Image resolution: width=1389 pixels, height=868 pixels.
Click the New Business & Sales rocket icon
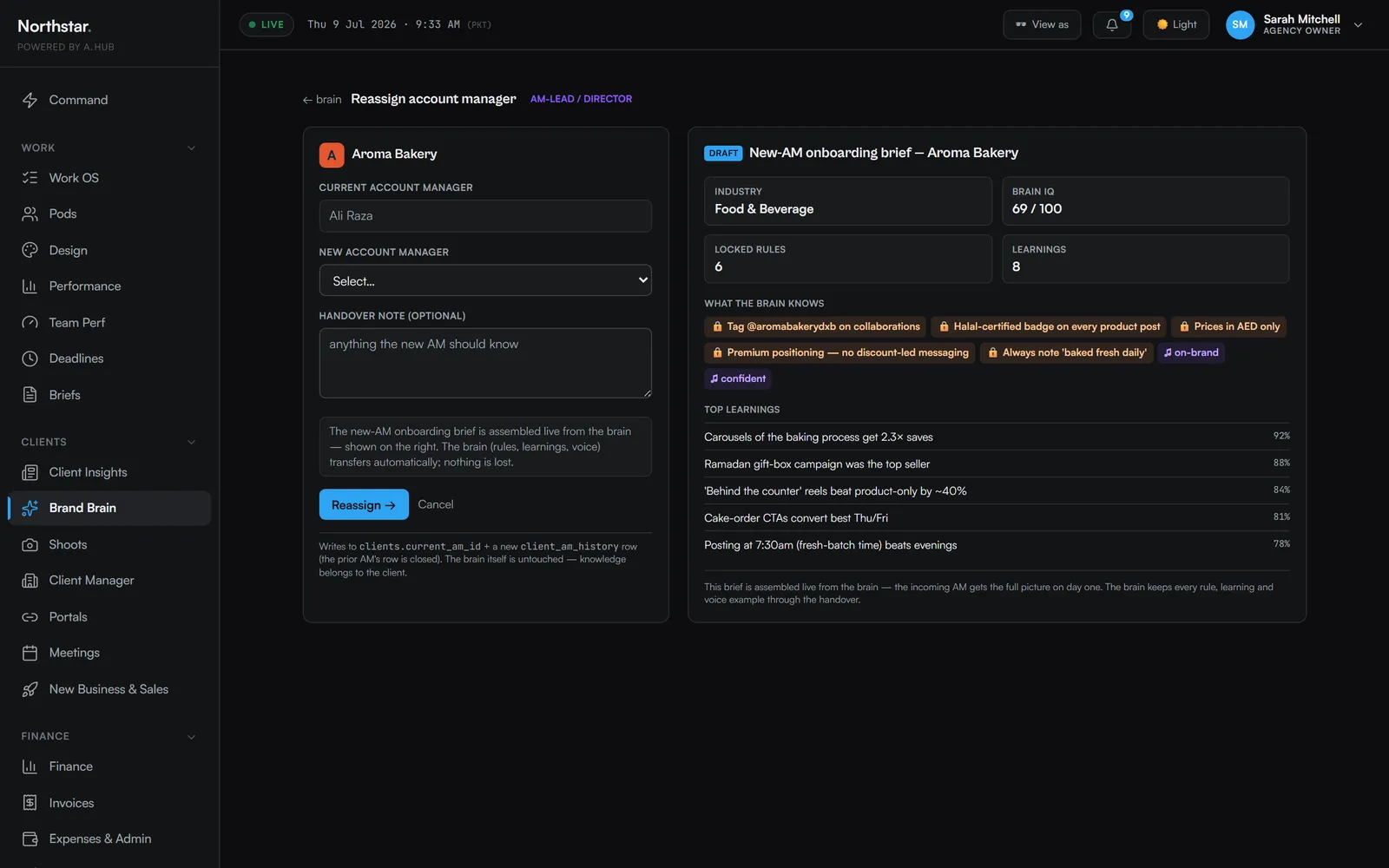30,689
